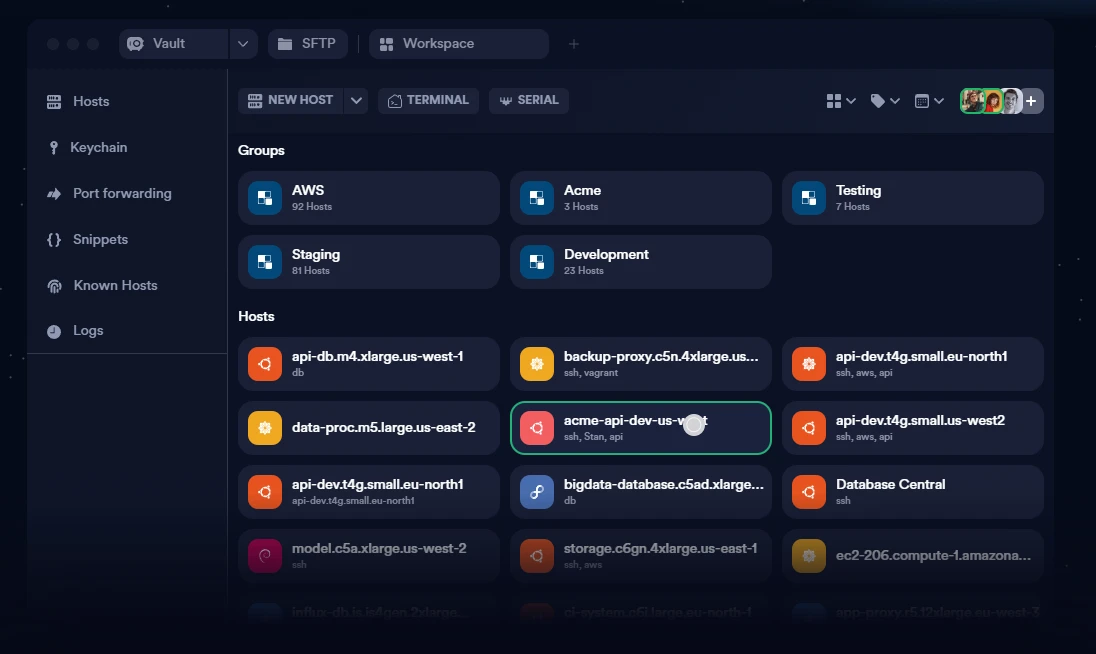Open the Vault tab
Screen dimensions: 1096x654
(173, 44)
